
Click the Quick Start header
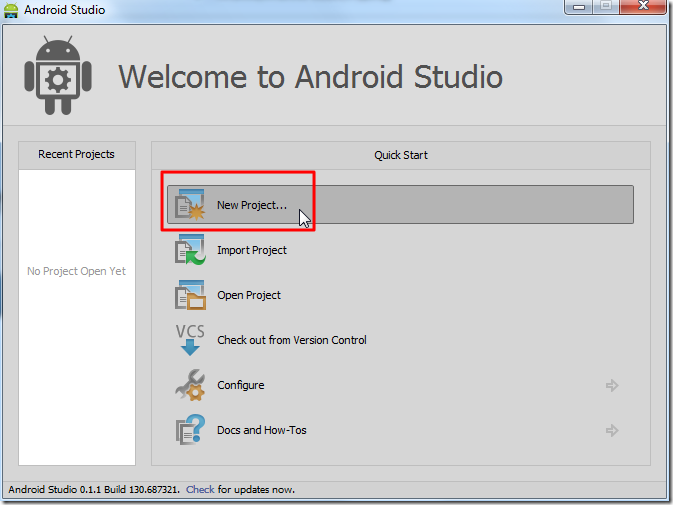pyautogui.click(x=401, y=155)
